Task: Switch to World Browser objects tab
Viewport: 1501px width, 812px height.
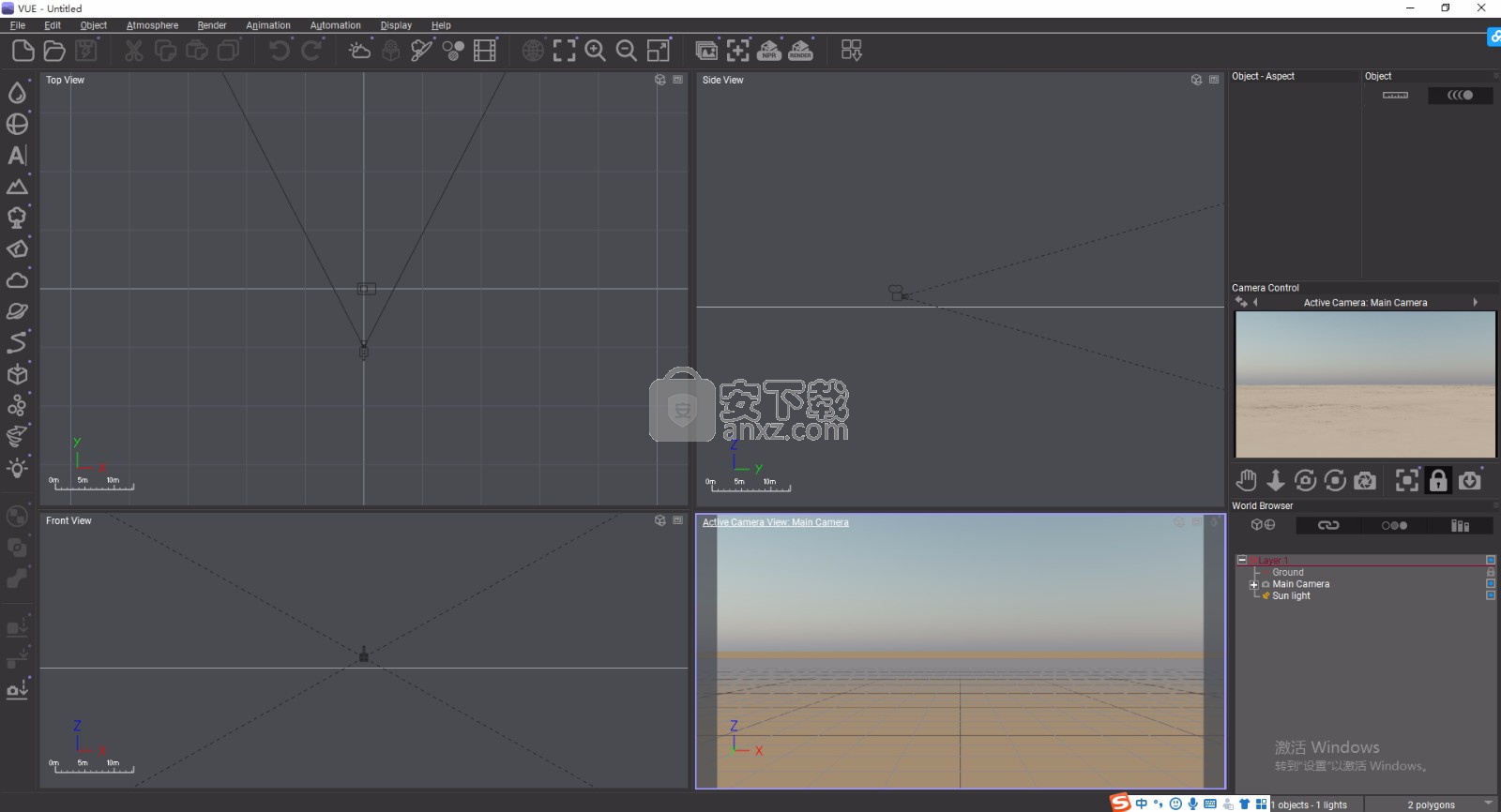Action: tap(1263, 525)
